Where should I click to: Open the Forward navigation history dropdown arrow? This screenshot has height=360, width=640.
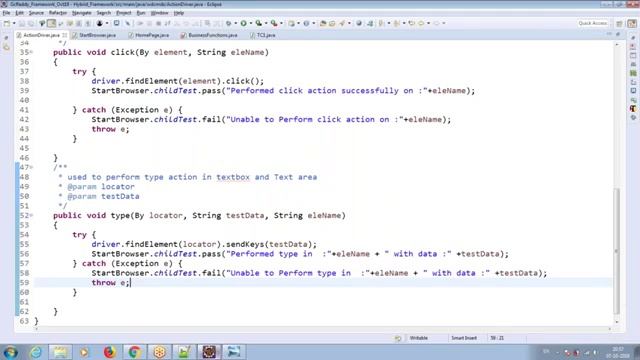tap(444, 23)
